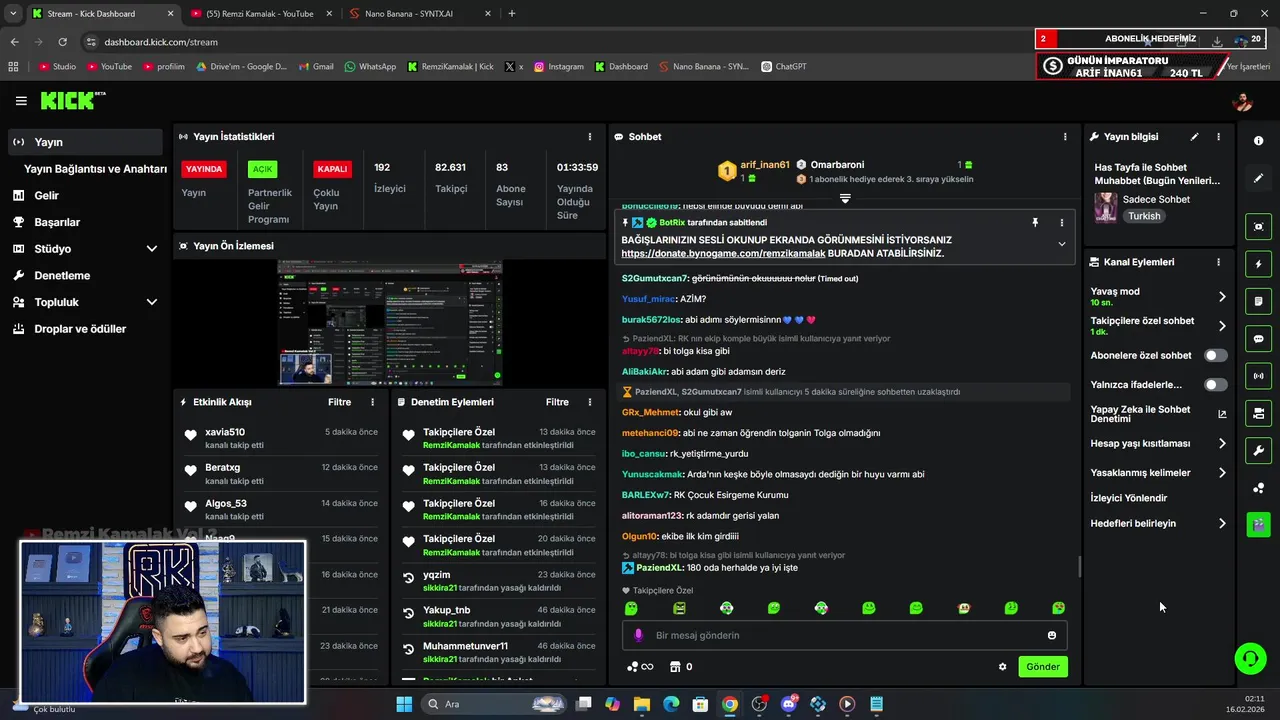Screen dimensions: 1280x720
Task: Open the hamburger menu beside the Kick logo
Action: click(21, 101)
